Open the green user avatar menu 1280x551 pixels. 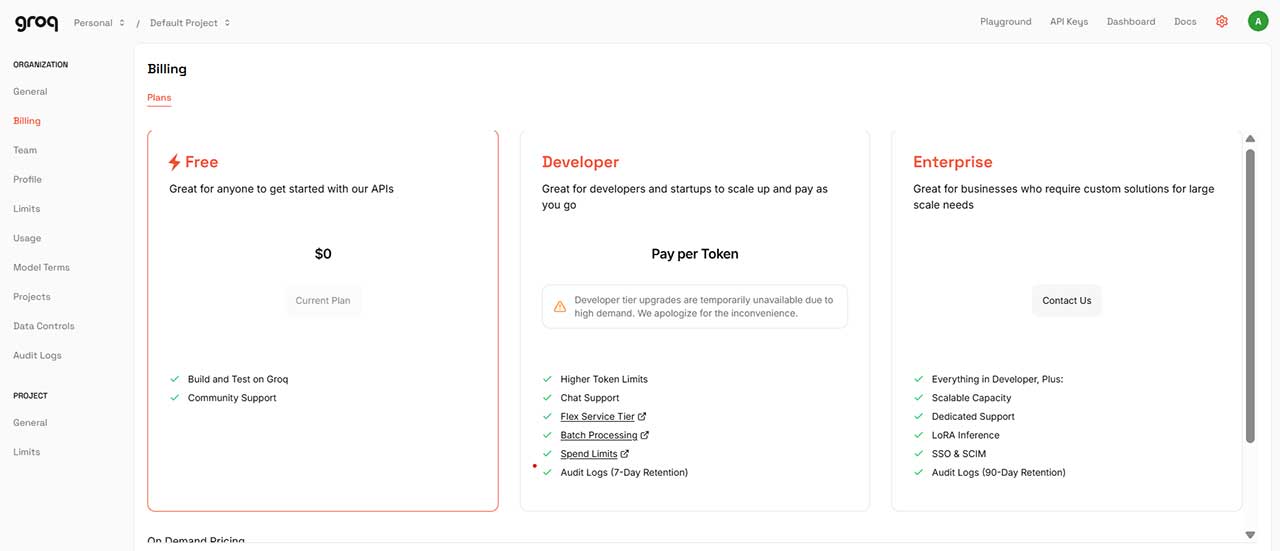click(1257, 21)
